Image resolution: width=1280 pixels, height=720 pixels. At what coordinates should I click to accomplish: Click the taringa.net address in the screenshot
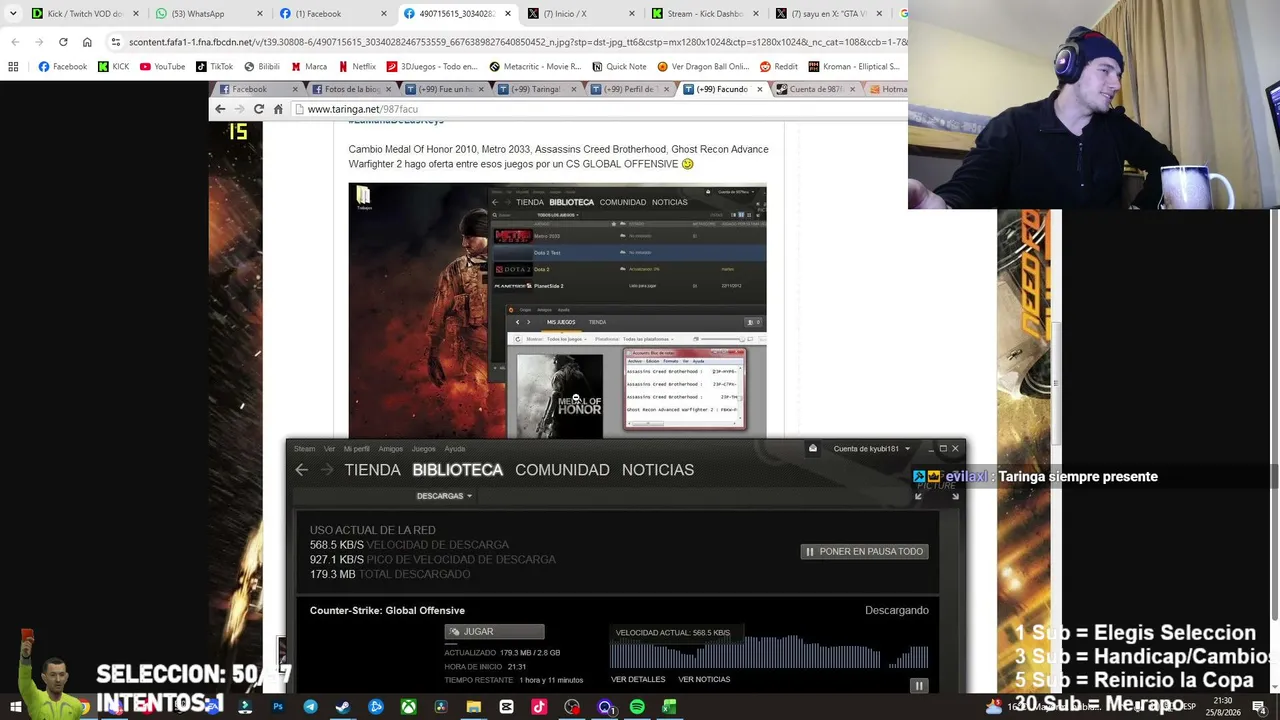(363, 109)
